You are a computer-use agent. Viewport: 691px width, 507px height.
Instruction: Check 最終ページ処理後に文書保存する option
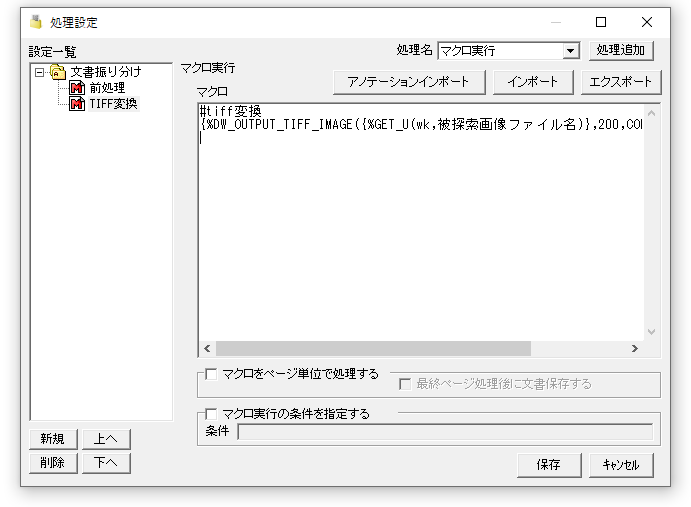click(x=405, y=384)
